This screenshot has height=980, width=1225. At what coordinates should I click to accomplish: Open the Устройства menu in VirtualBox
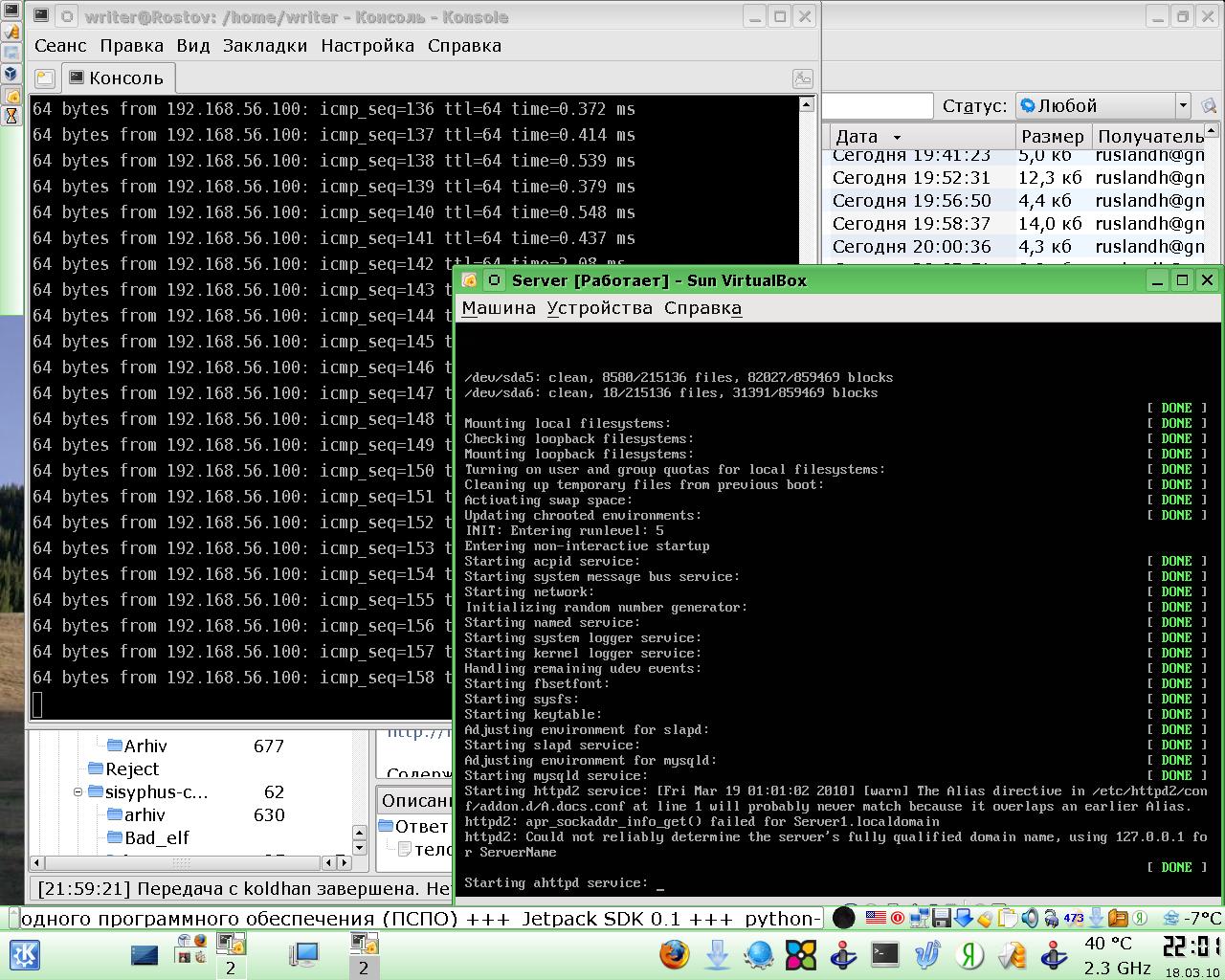(599, 308)
